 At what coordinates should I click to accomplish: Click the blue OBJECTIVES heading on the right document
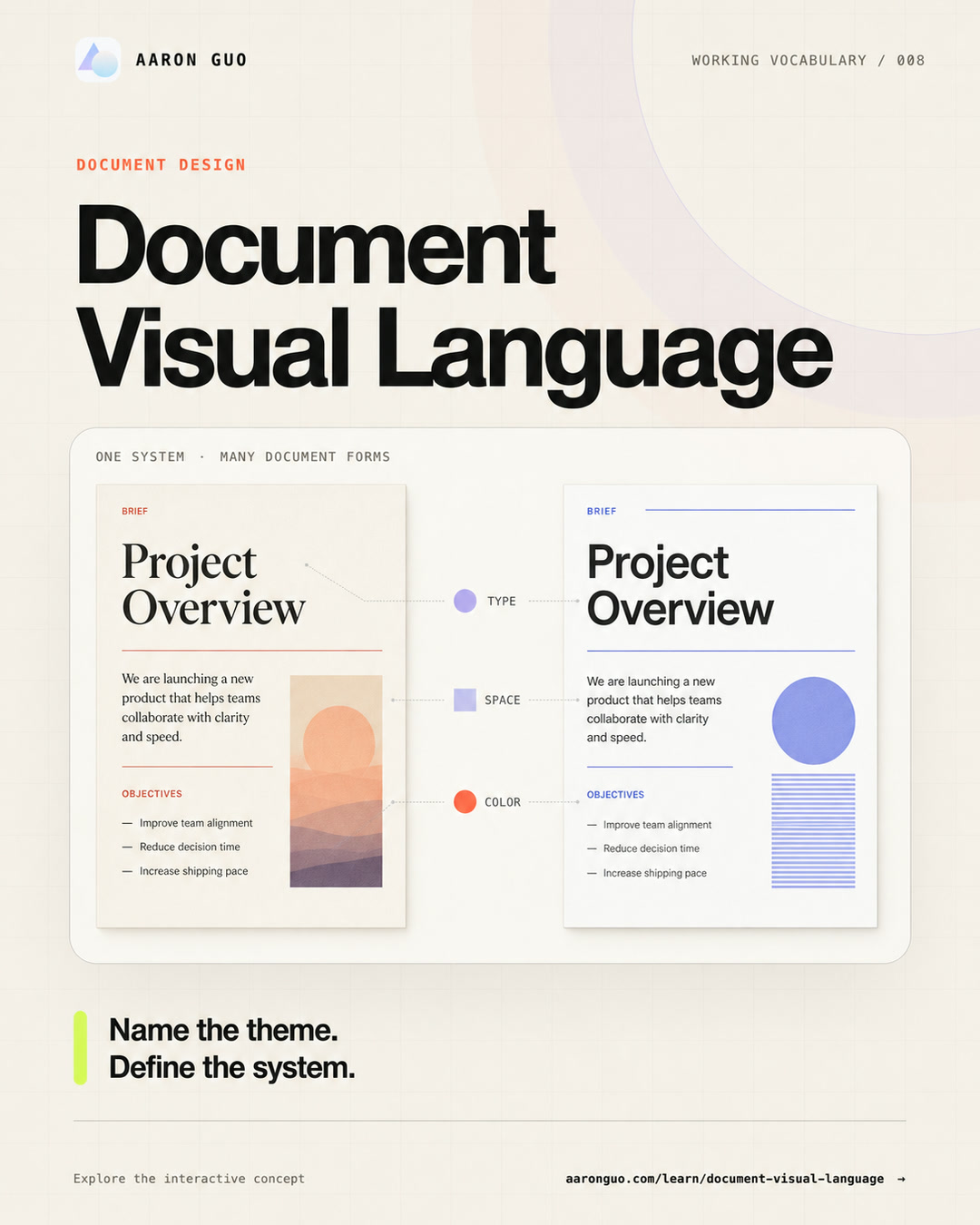(x=615, y=795)
